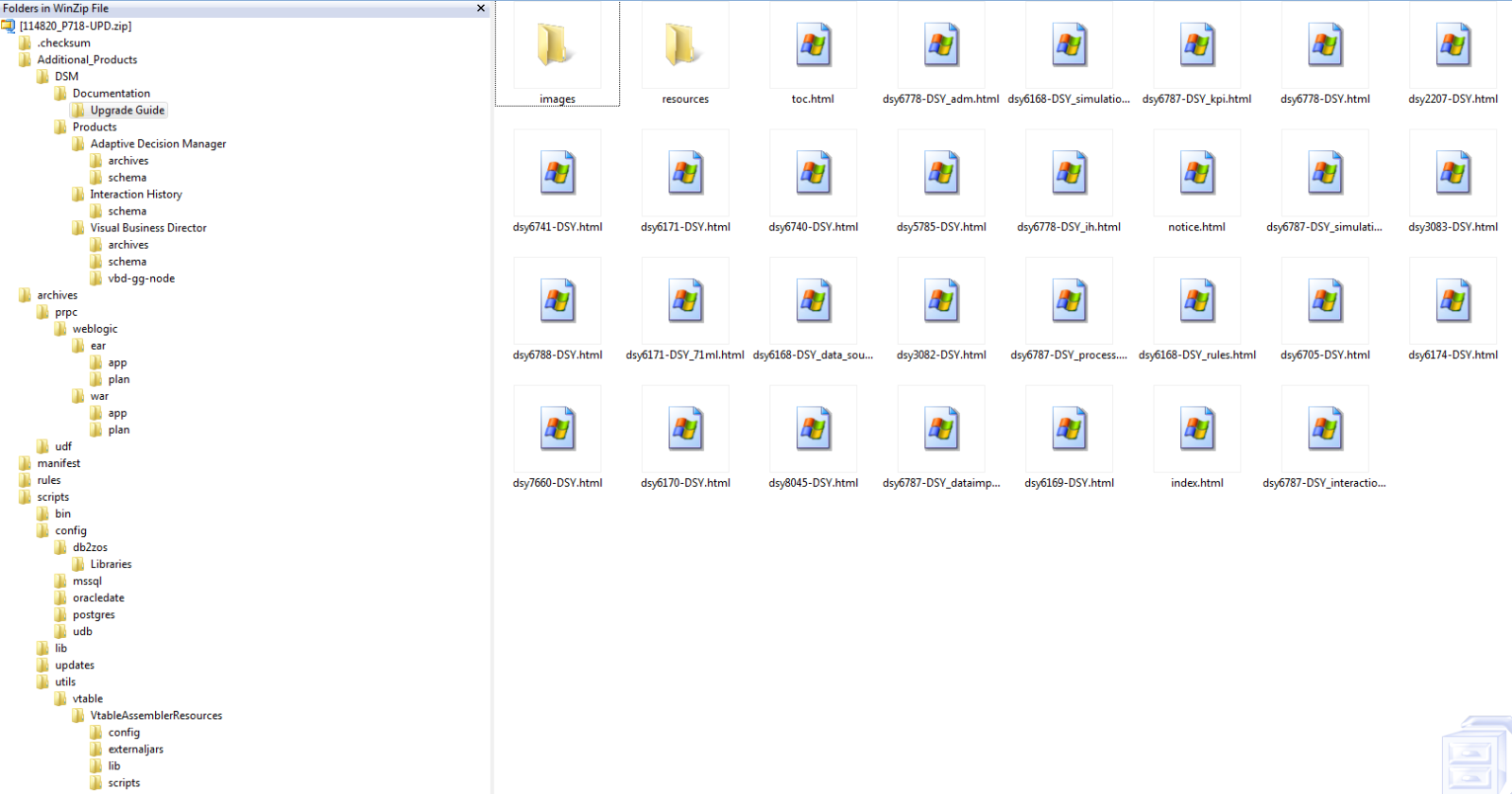Select dsy6171-DSY.html file icon
The image size is (1512, 794).
click(x=685, y=173)
